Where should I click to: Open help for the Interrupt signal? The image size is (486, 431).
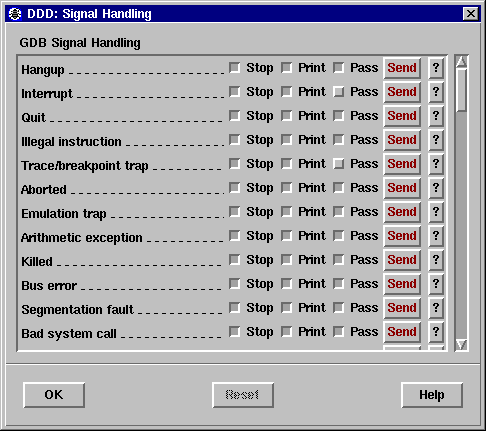436,92
